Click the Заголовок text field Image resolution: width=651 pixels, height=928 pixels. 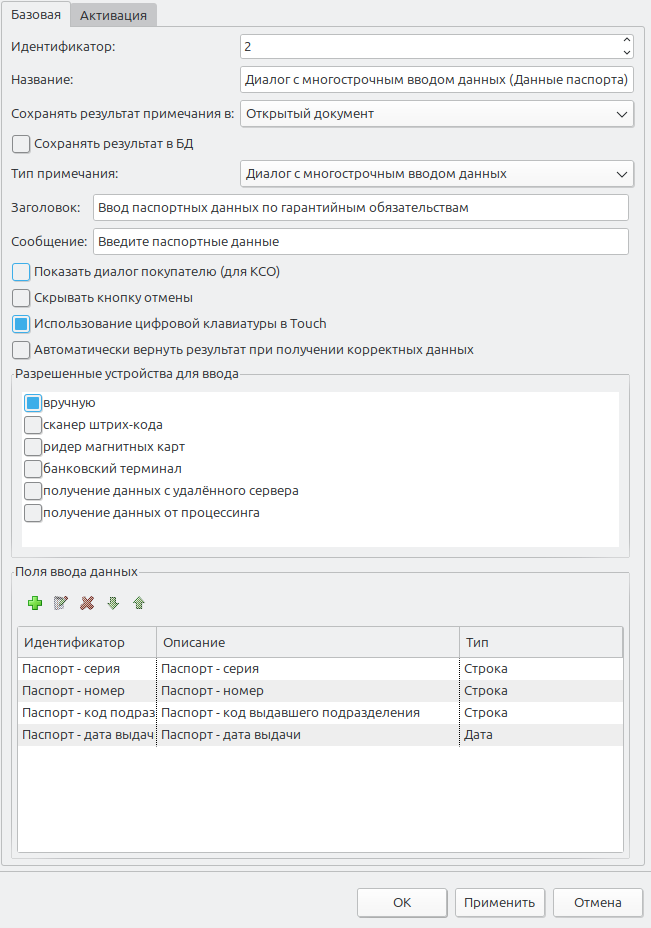(x=360, y=208)
